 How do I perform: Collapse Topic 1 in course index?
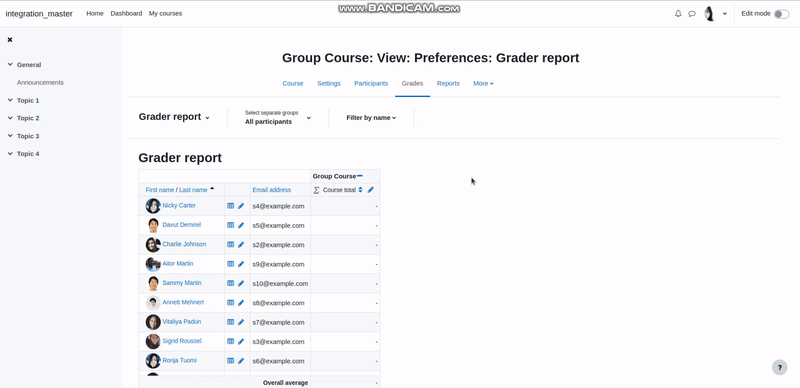(x=10, y=101)
